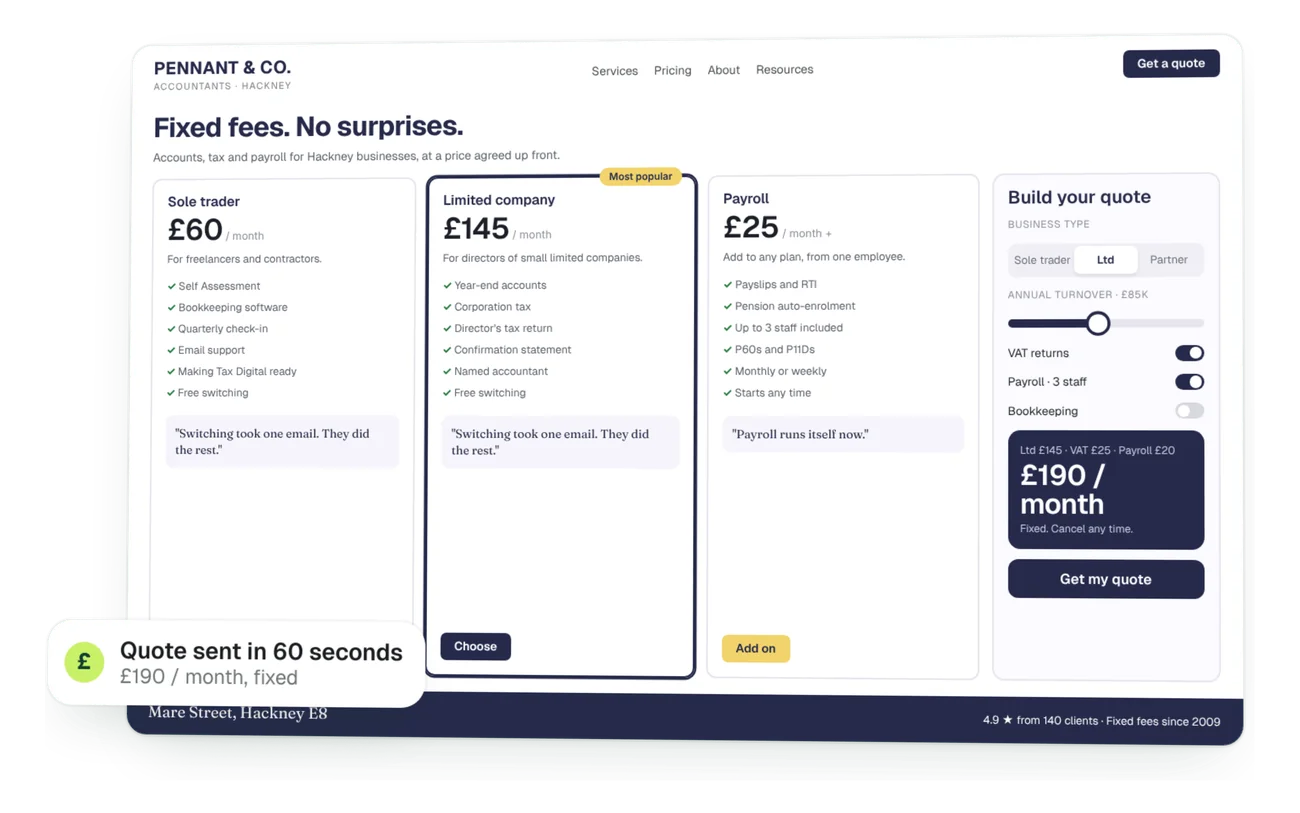Click the Payslips and RTI text
Image resolution: width=1300 pixels, height=813 pixels.
[775, 285]
